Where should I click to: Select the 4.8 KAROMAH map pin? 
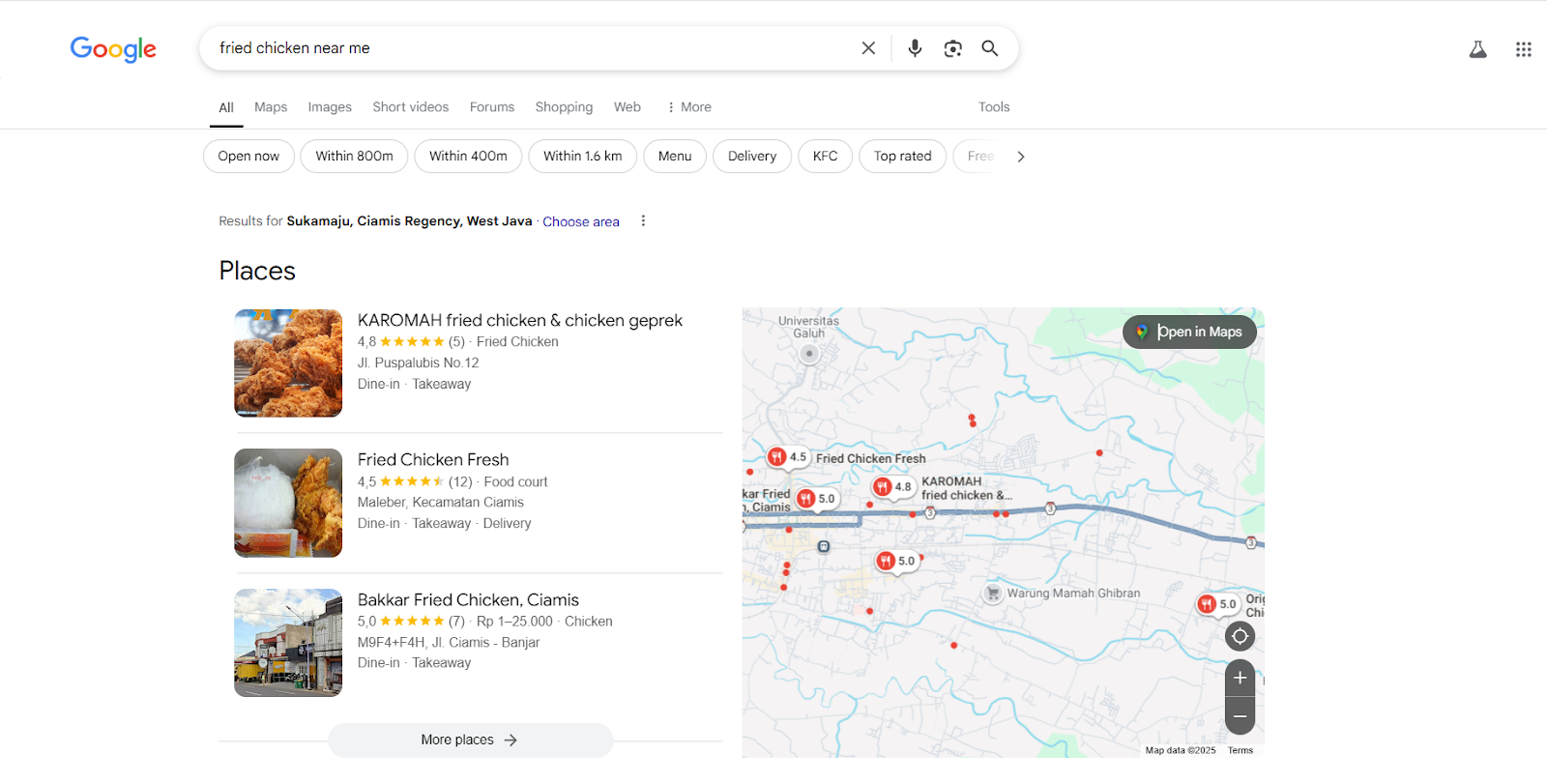[x=892, y=487]
